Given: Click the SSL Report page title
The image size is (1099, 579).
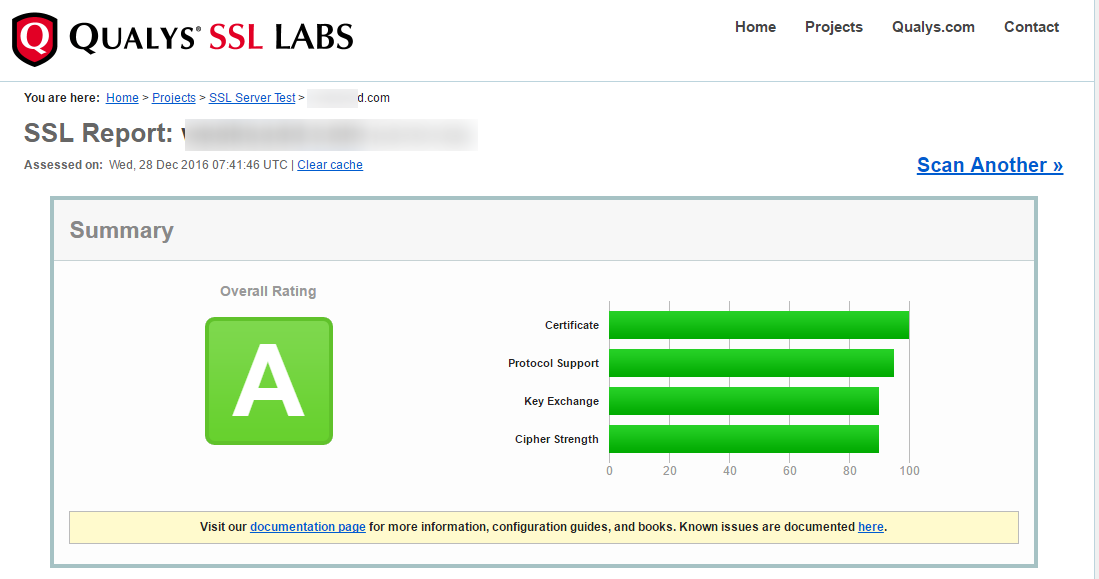Looking at the screenshot, I should click(x=100, y=134).
